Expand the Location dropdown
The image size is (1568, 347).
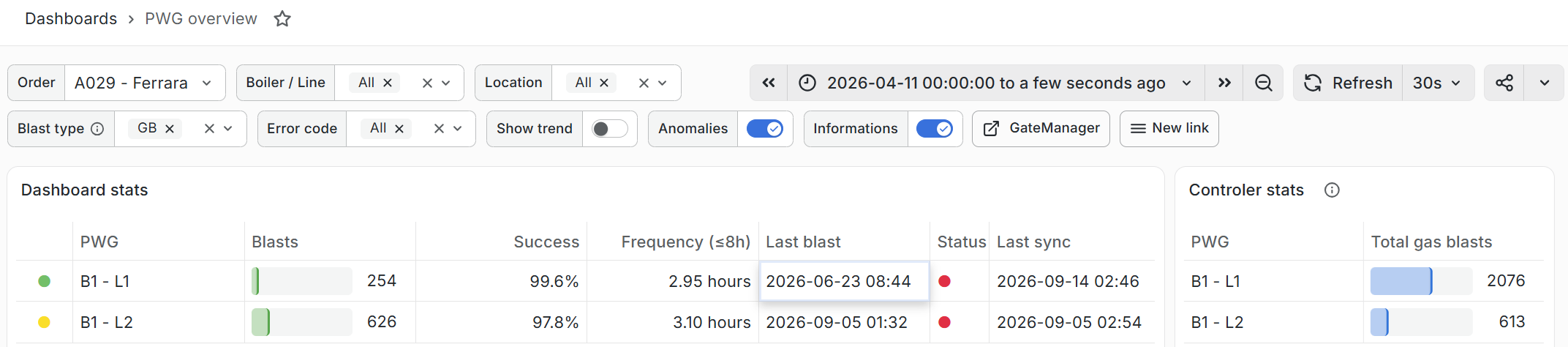tap(663, 83)
